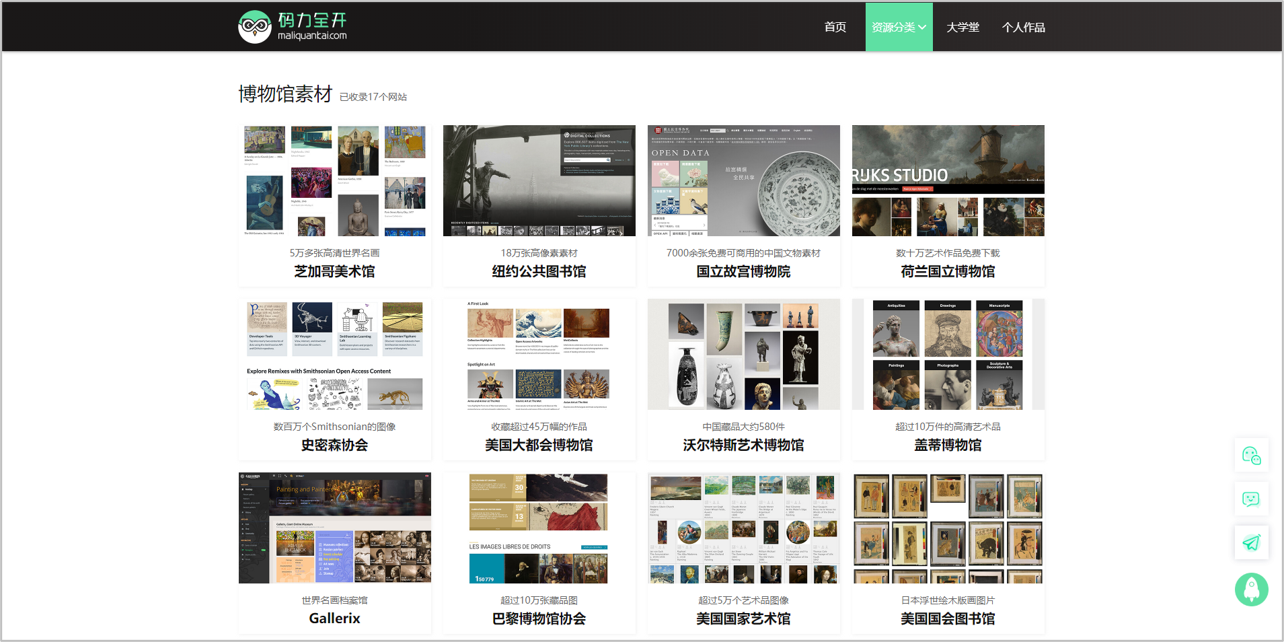Click the owl logo in the header
The width and height of the screenshot is (1284, 642).
[x=255, y=27]
